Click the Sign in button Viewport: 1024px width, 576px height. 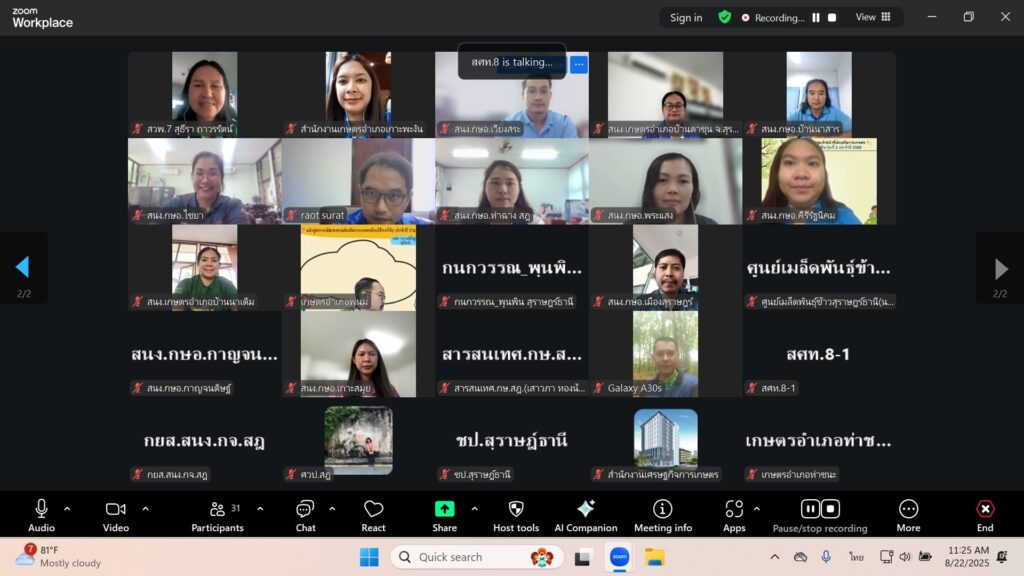pos(686,17)
